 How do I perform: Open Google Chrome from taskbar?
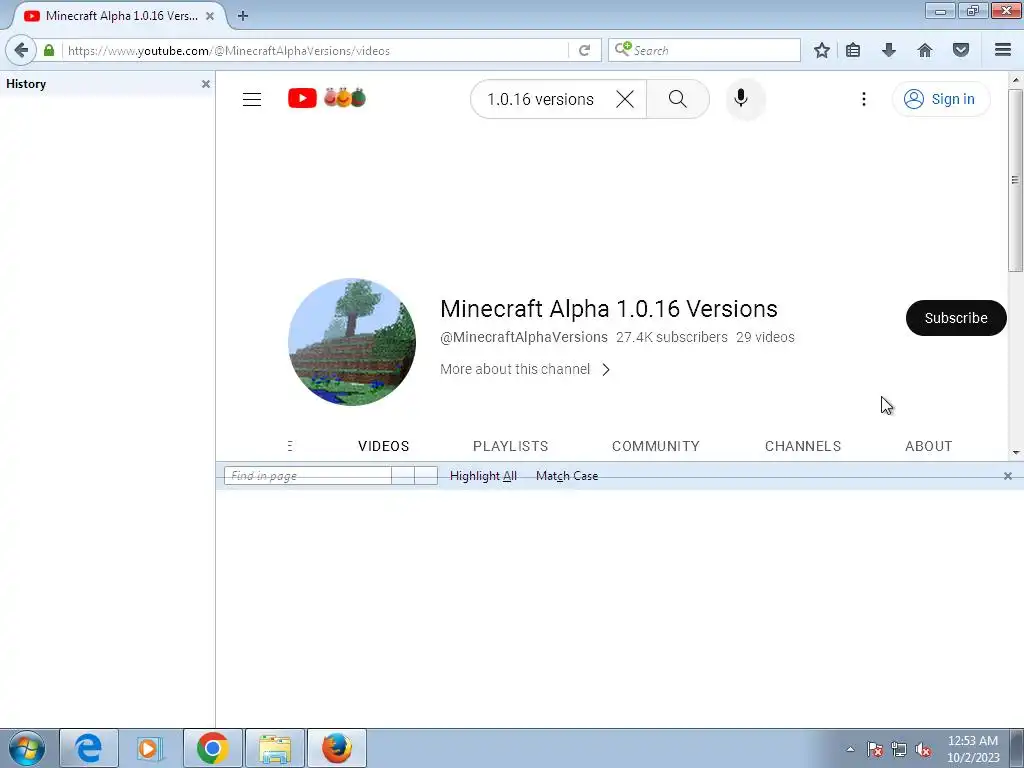212,748
